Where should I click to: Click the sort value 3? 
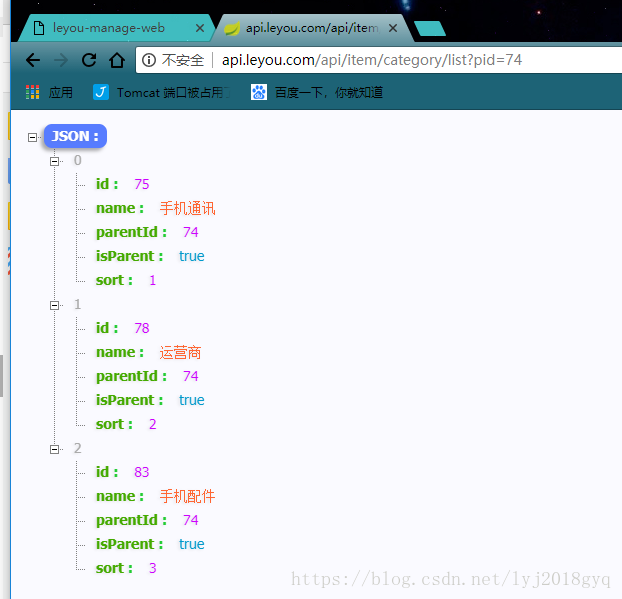tap(153, 568)
